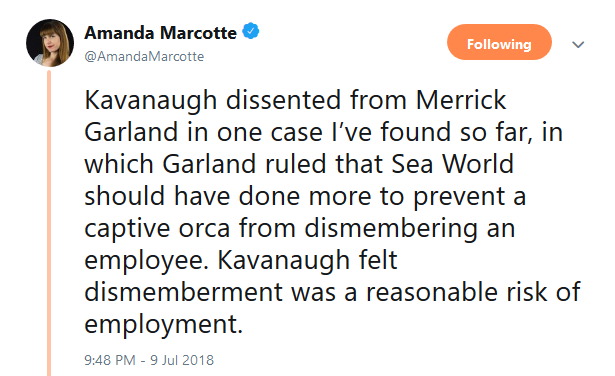The height and width of the screenshot is (376, 615).
Task: Click the word dismembering in the tweet
Action: coord(391,229)
